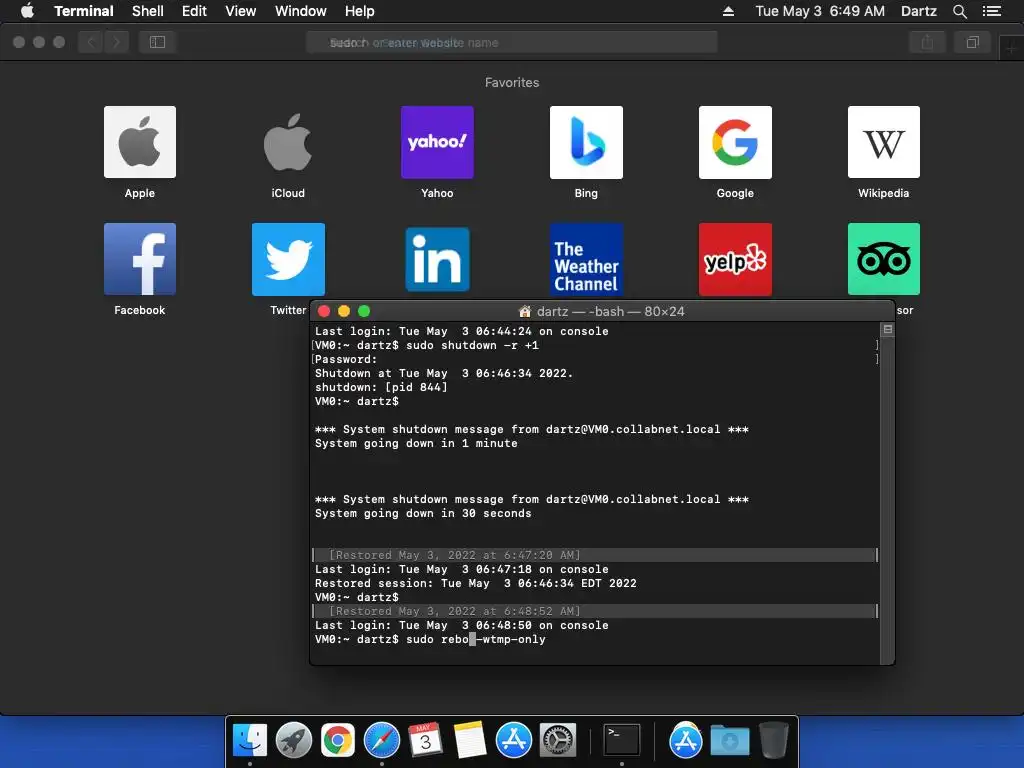The height and width of the screenshot is (768, 1024).
Task: Open the Window menu
Action: [x=300, y=11]
